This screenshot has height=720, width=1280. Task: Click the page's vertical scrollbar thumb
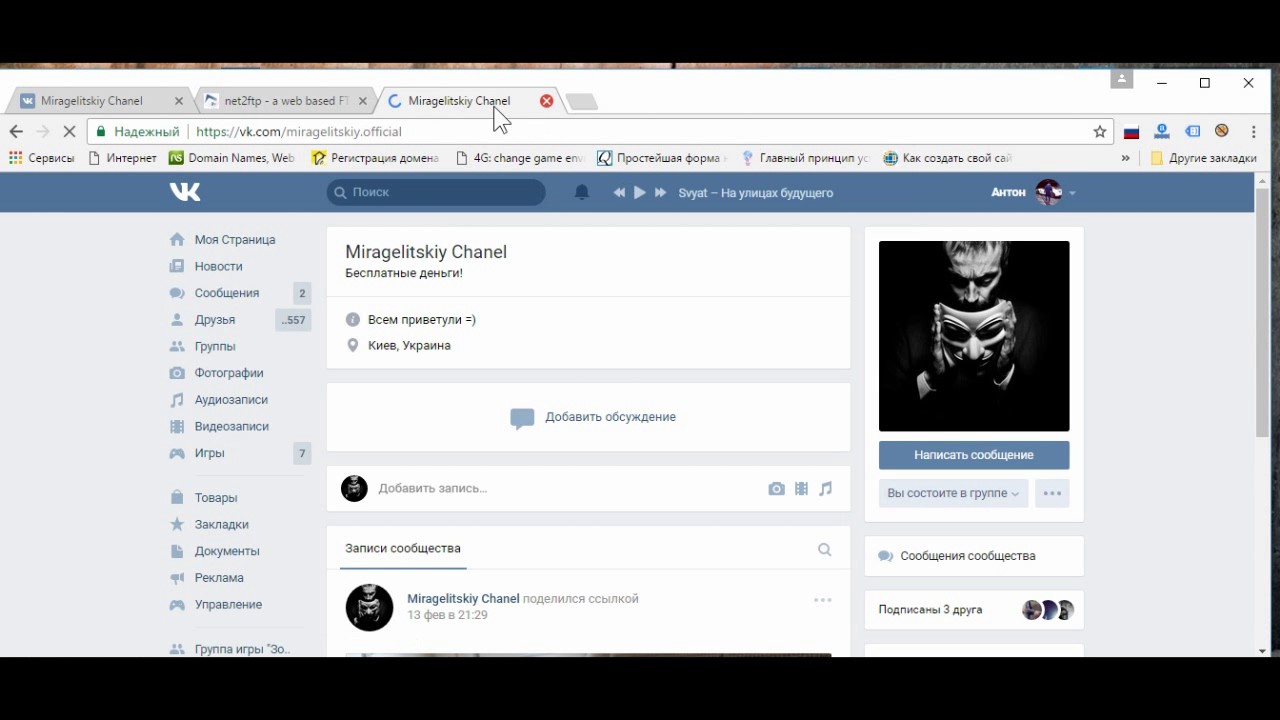(1262, 311)
